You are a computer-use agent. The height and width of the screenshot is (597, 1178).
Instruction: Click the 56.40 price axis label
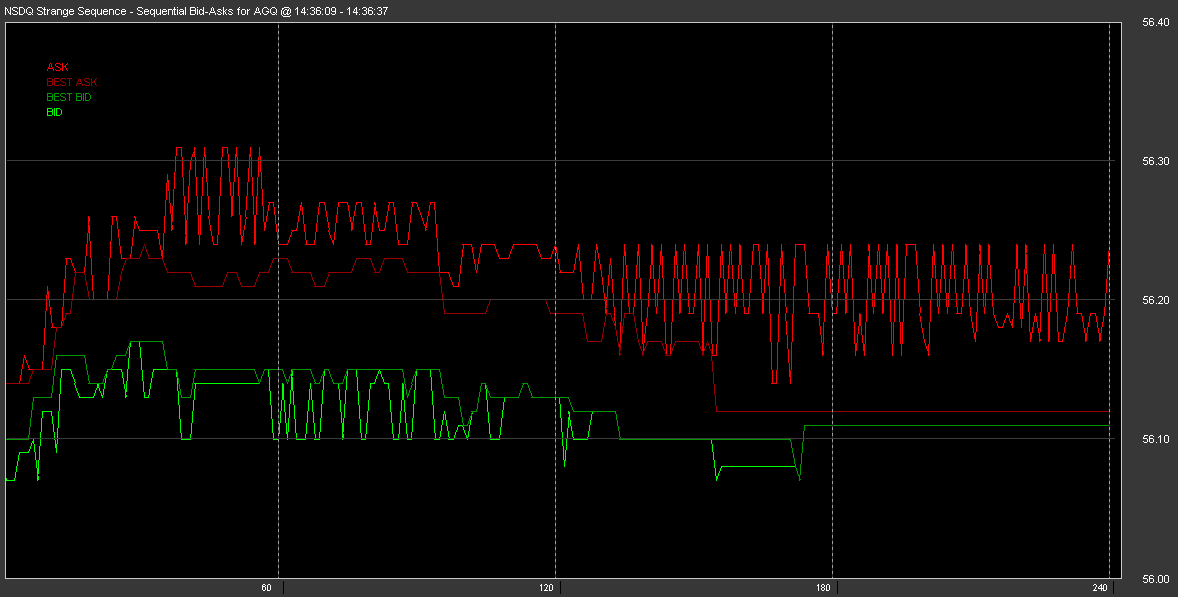pos(1155,23)
